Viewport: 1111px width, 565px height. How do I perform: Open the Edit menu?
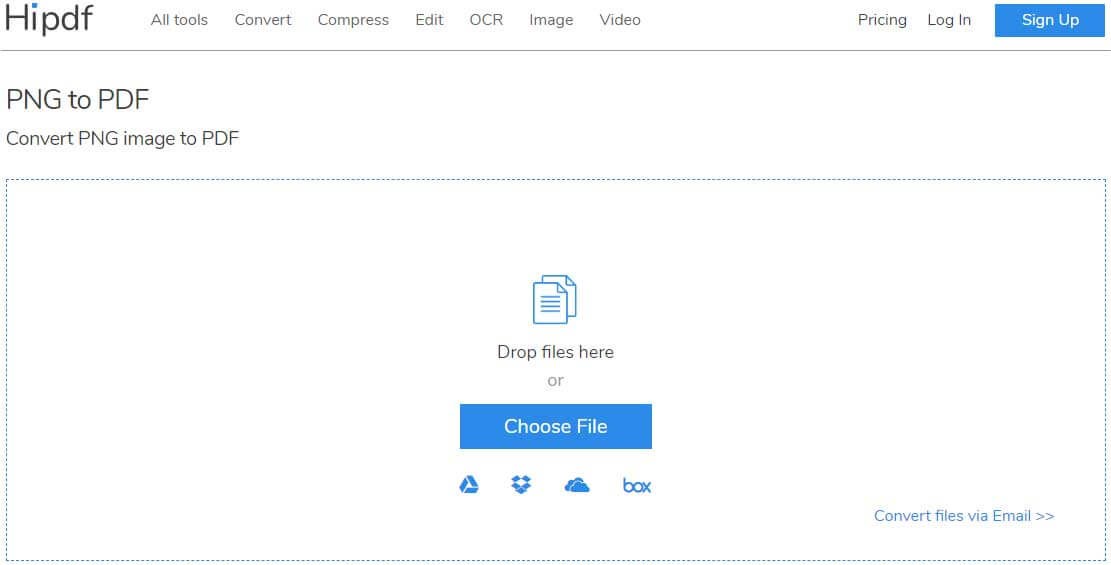coord(429,20)
